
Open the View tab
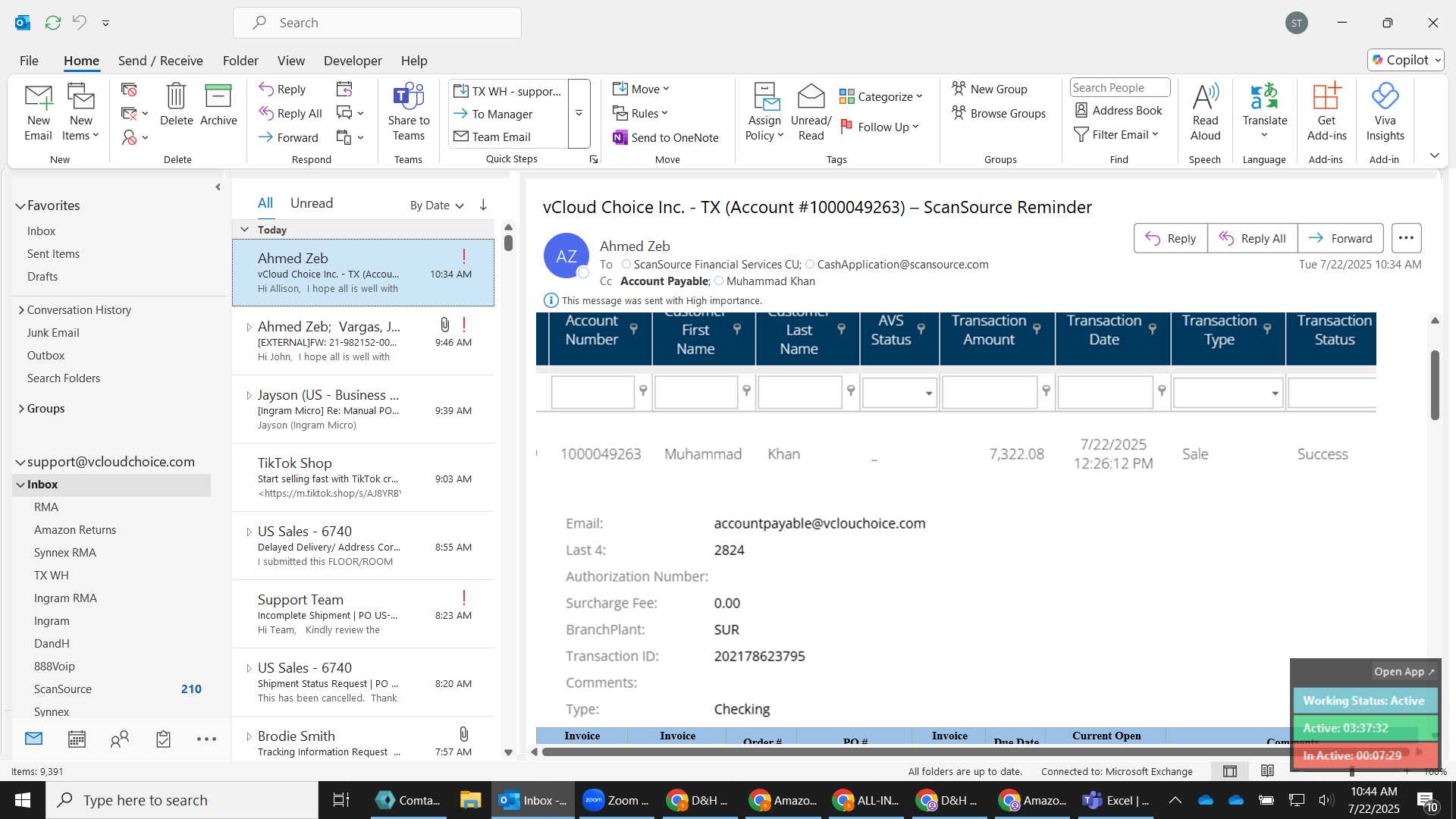click(291, 61)
